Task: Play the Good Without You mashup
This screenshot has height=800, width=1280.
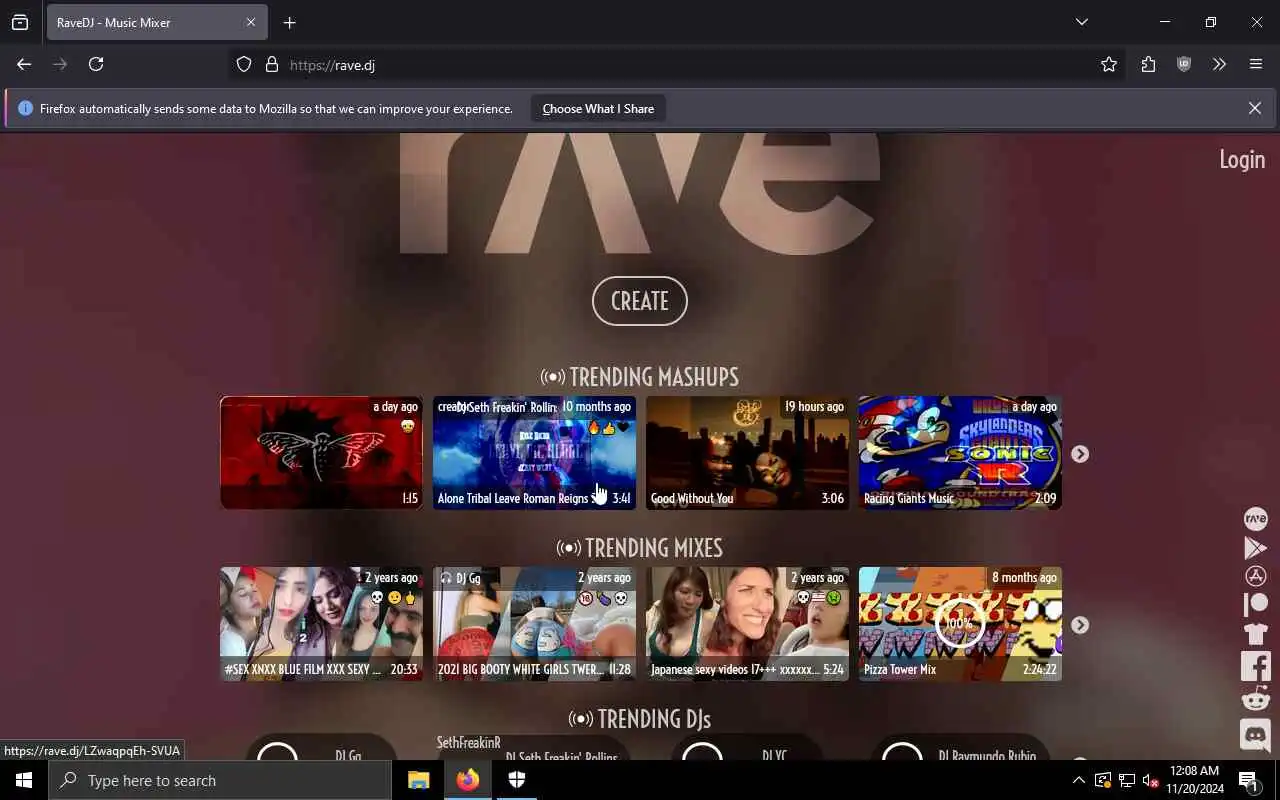Action: click(747, 453)
